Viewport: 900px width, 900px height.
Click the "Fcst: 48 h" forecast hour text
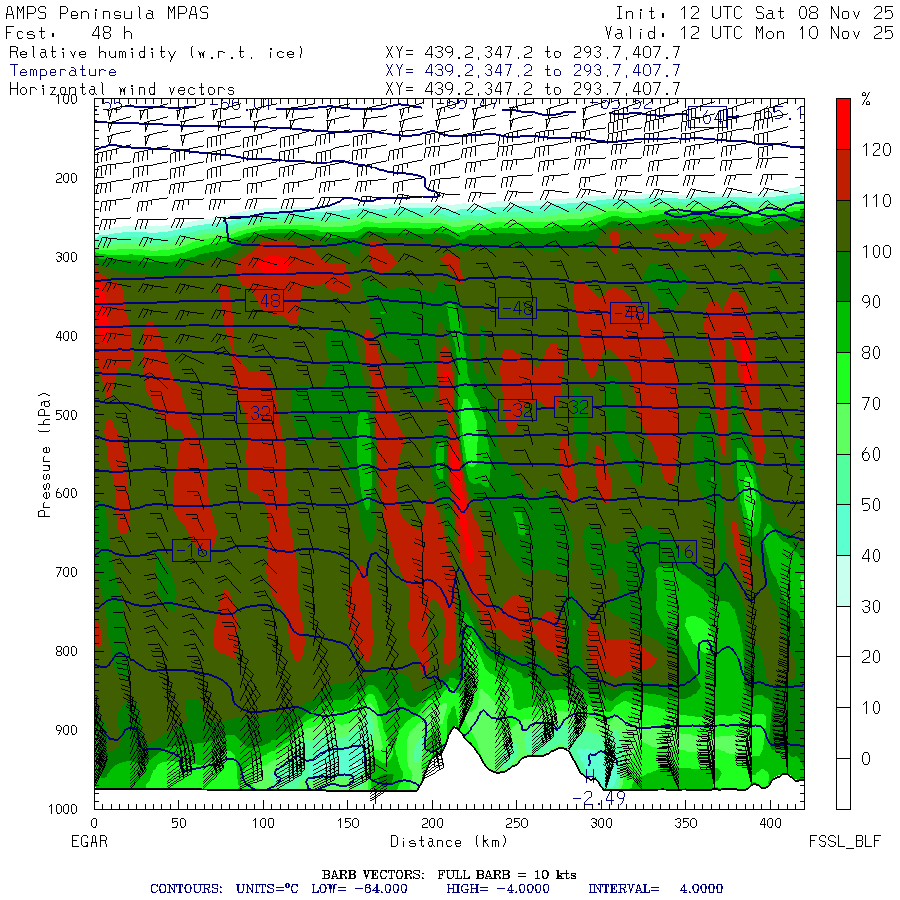[x=69, y=33]
